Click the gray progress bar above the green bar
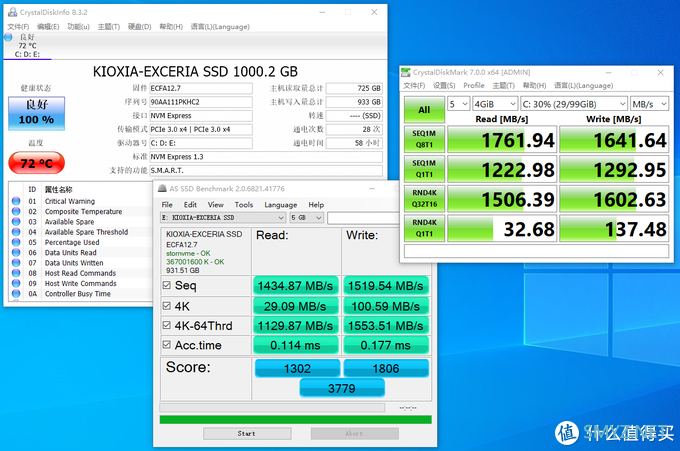 (x=272, y=408)
